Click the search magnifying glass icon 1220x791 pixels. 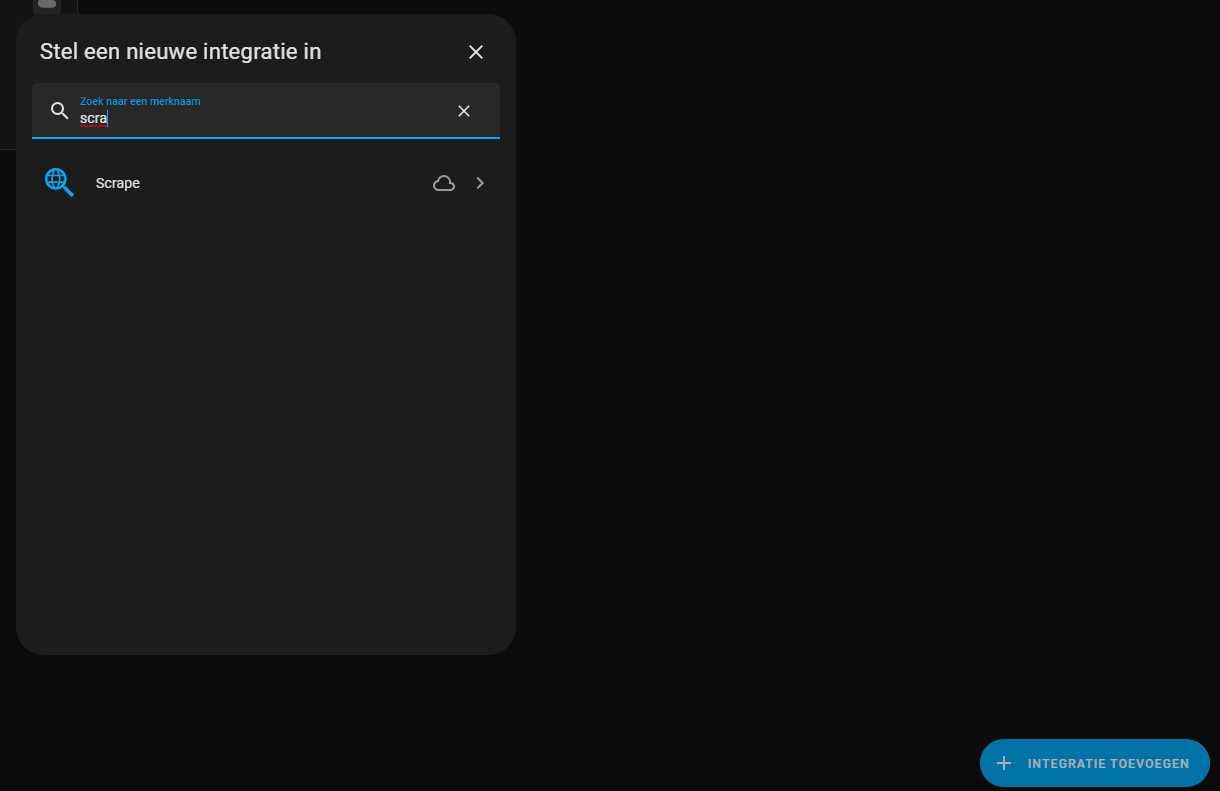(x=60, y=111)
